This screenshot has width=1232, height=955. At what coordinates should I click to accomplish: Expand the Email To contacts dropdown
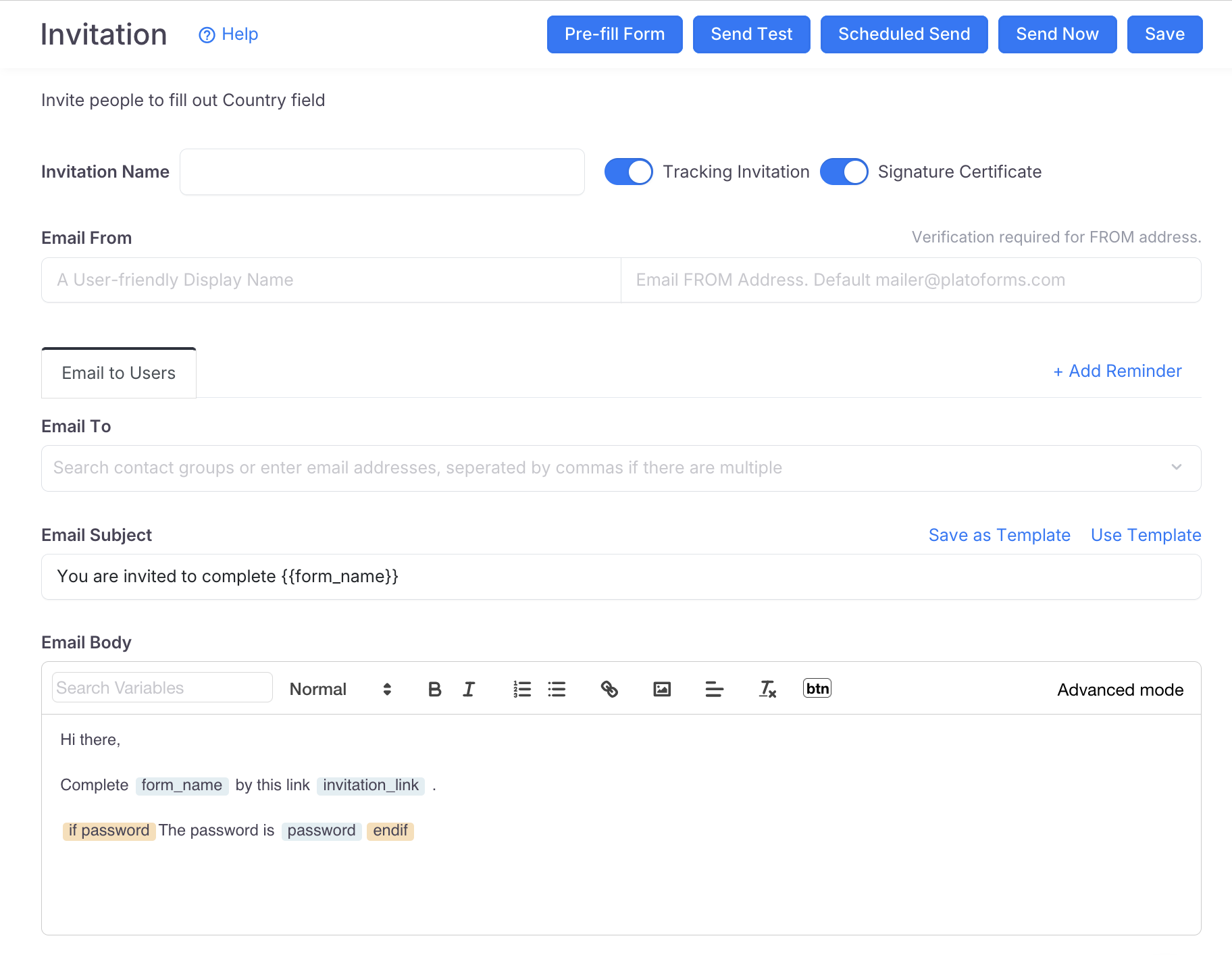click(1176, 467)
